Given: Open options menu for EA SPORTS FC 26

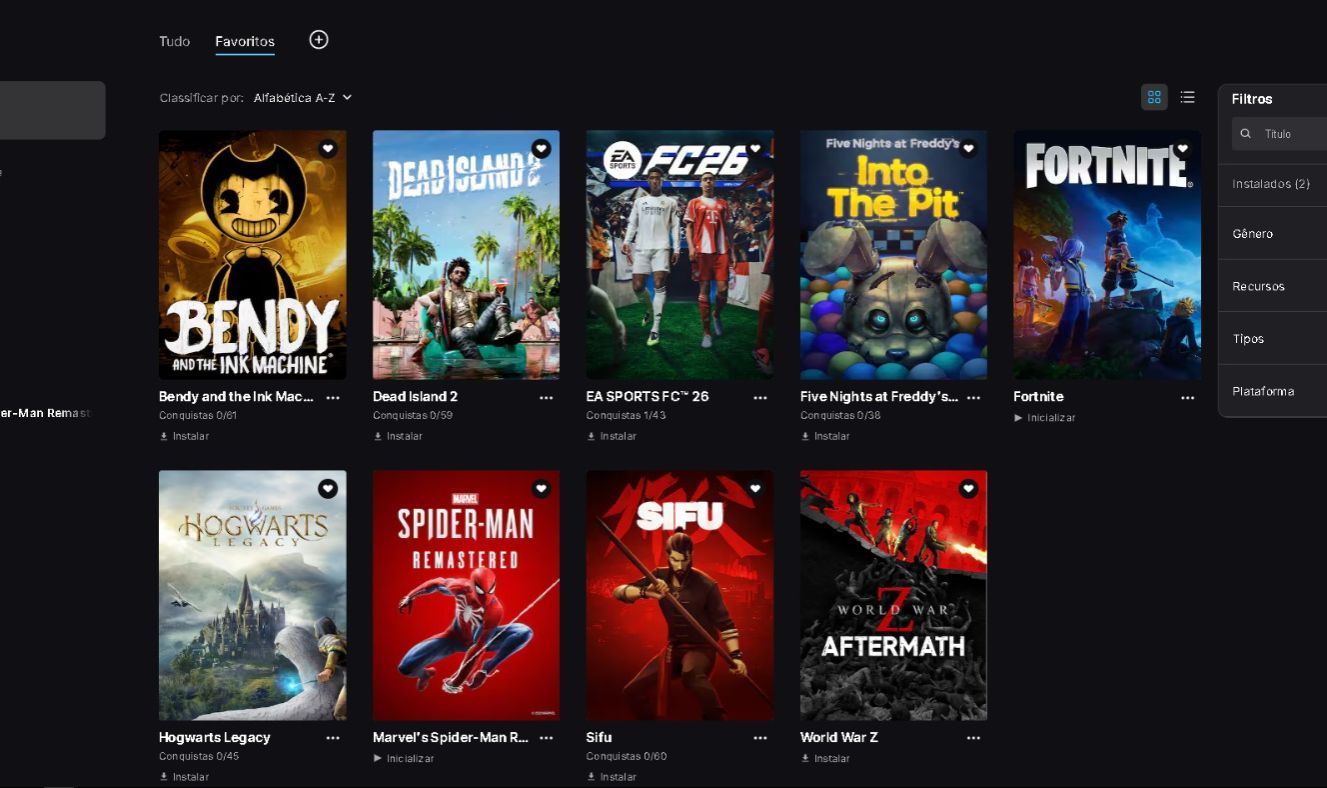Looking at the screenshot, I should pyautogui.click(x=760, y=397).
